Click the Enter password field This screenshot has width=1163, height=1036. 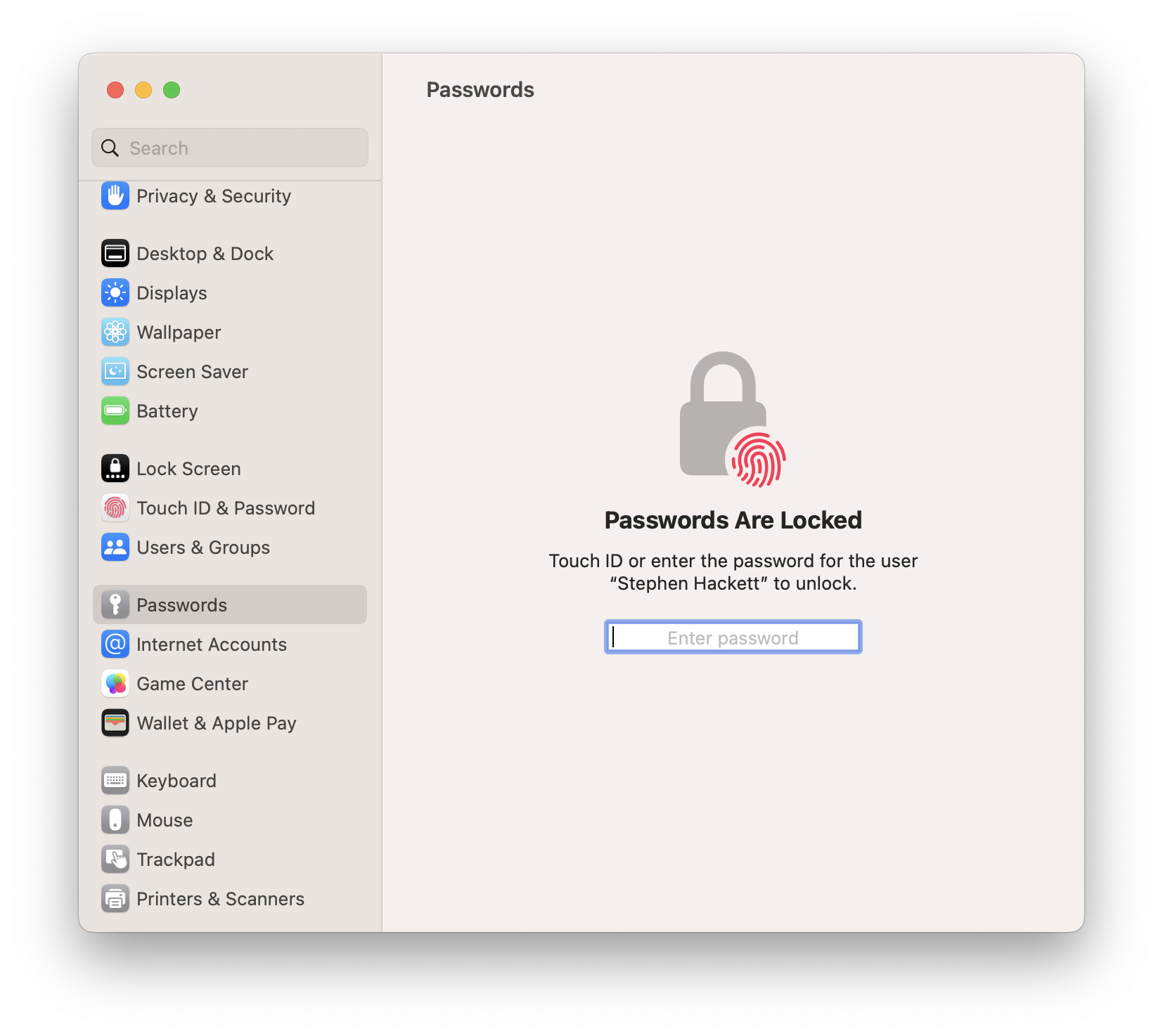coord(733,637)
